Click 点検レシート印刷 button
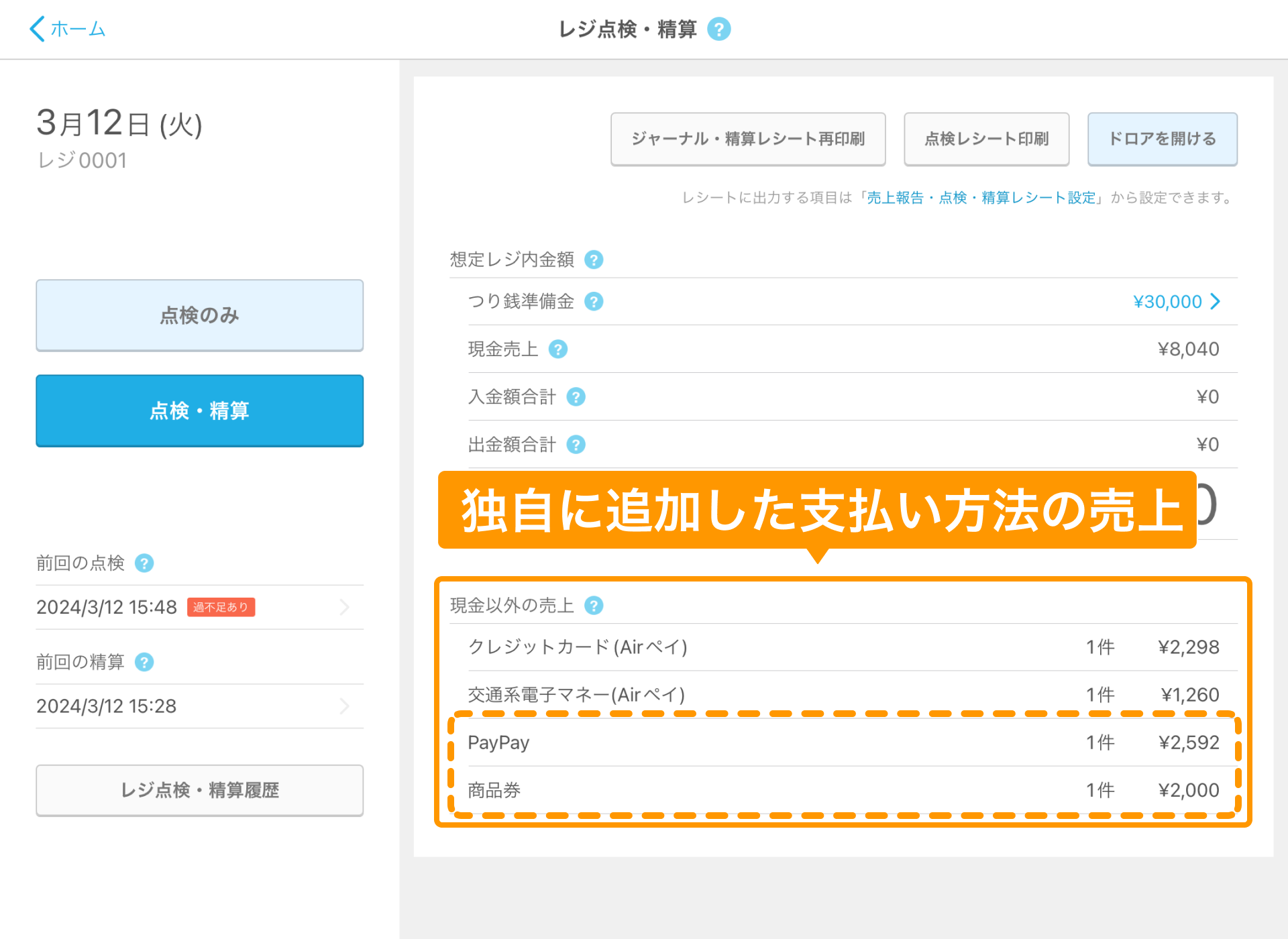 986,139
